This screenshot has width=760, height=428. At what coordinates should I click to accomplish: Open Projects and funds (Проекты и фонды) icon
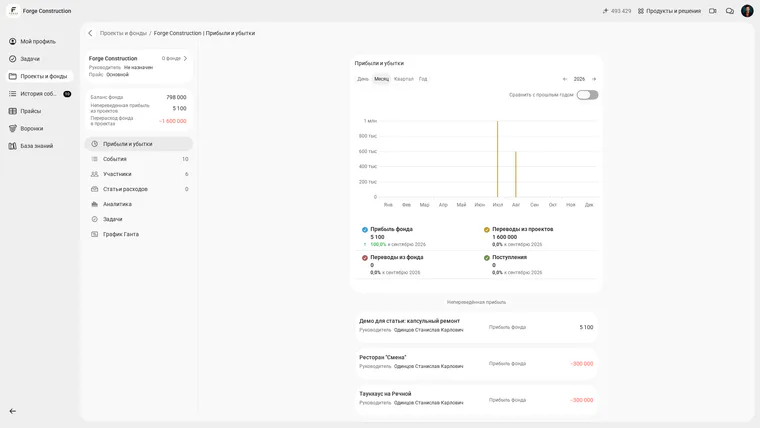13,76
